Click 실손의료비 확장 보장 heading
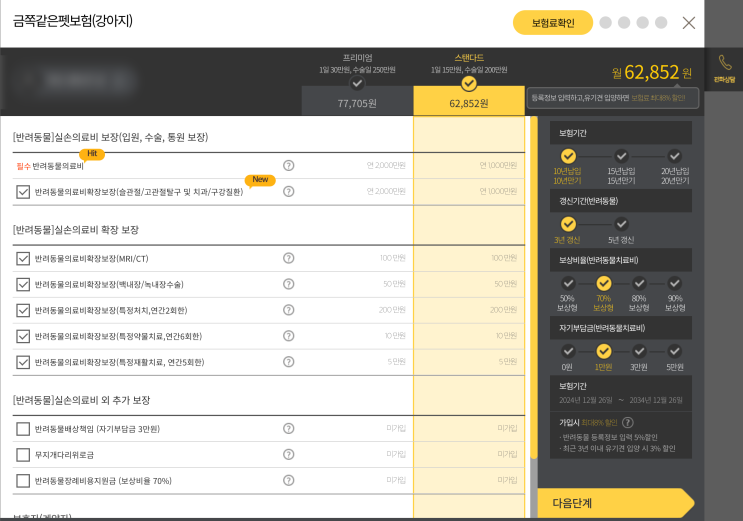Screen dimensions: 743x521 point(76,229)
